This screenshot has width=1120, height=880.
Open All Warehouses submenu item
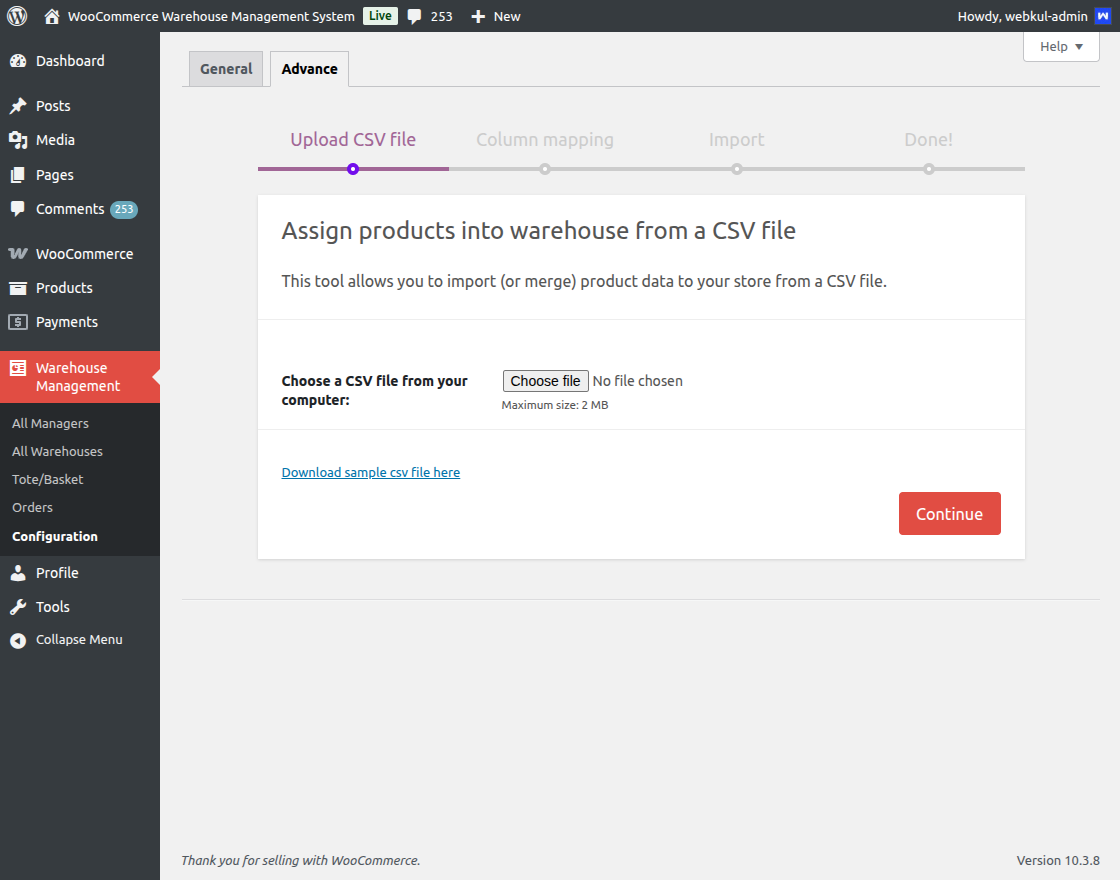pyautogui.click(x=57, y=451)
